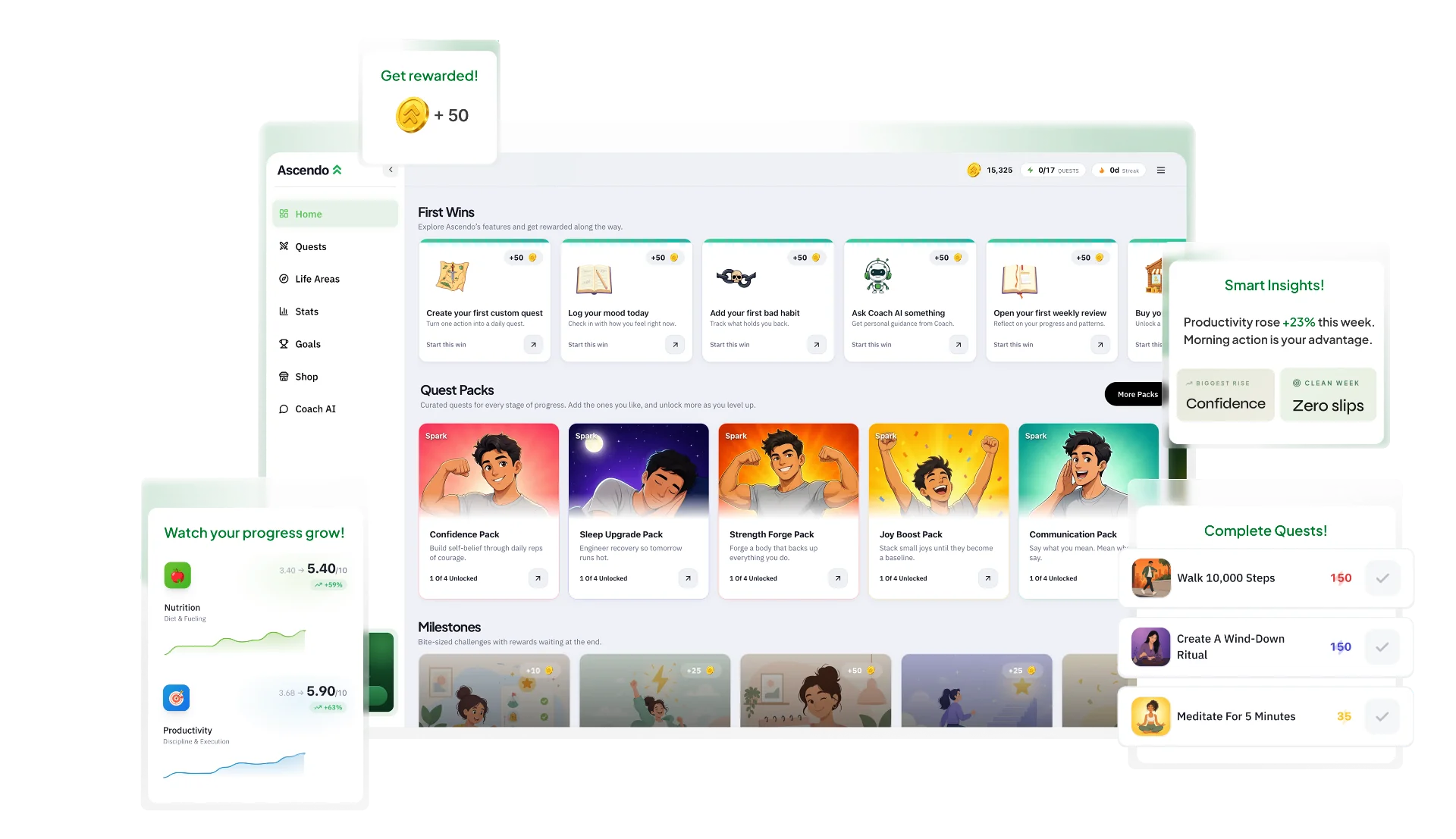The height and width of the screenshot is (839, 1456).
Task: Open Shop in the sidebar
Action: click(x=335, y=377)
